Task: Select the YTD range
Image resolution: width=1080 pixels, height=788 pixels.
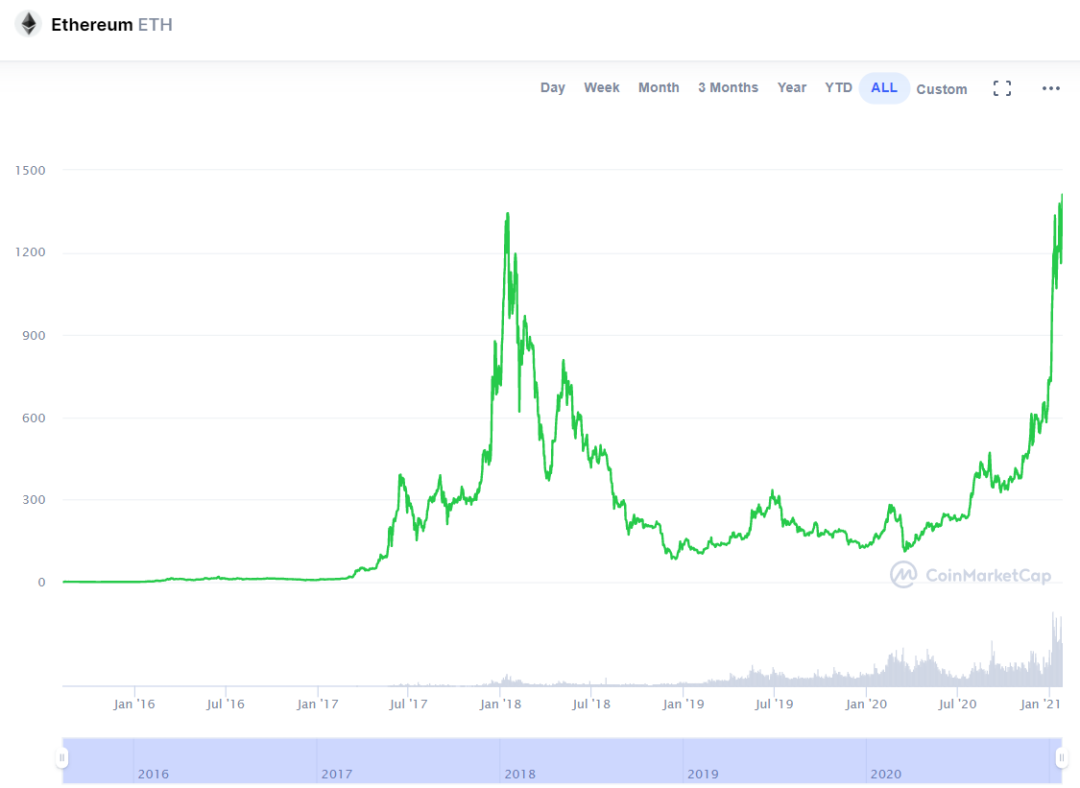Action: click(x=838, y=87)
